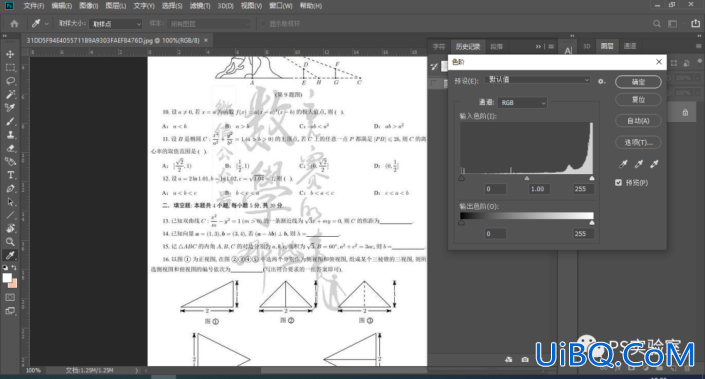
Task: Select the Rectangular Marquee tool
Action: click(x=10, y=67)
